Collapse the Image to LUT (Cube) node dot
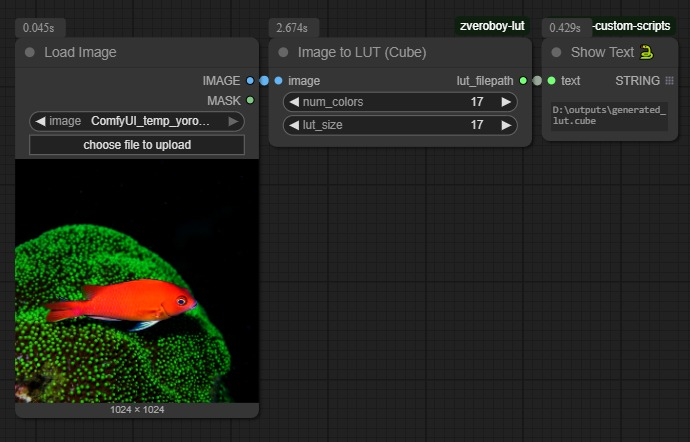Image resolution: width=690 pixels, height=442 pixels. 283,52
